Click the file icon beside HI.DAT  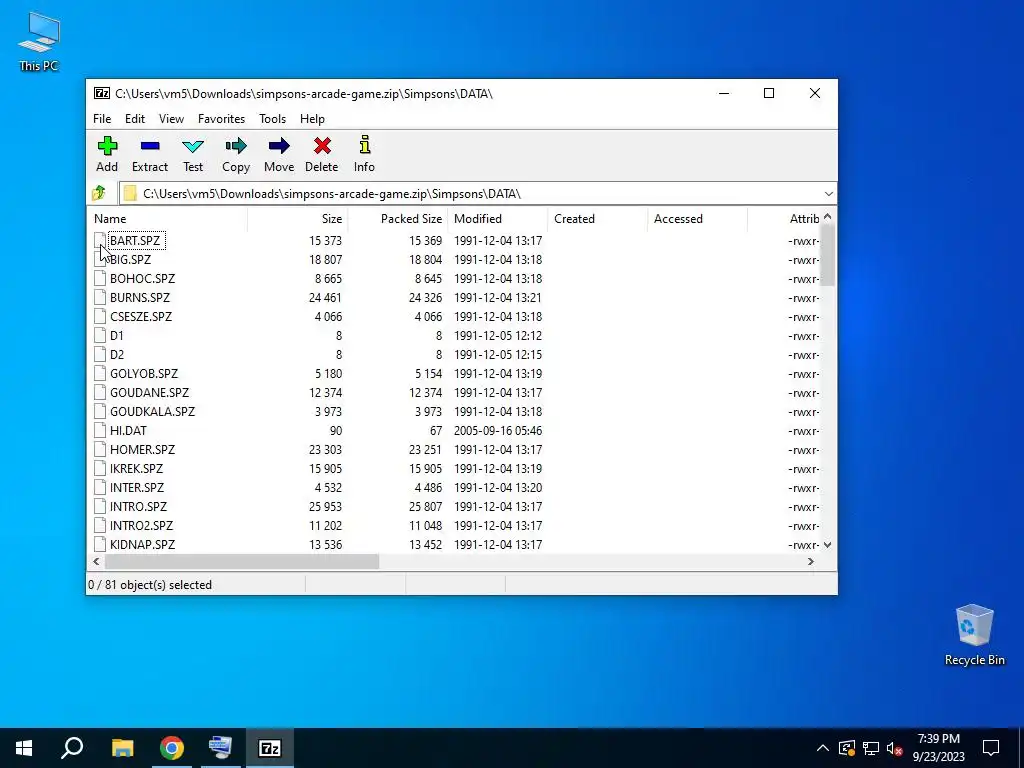pyautogui.click(x=100, y=430)
